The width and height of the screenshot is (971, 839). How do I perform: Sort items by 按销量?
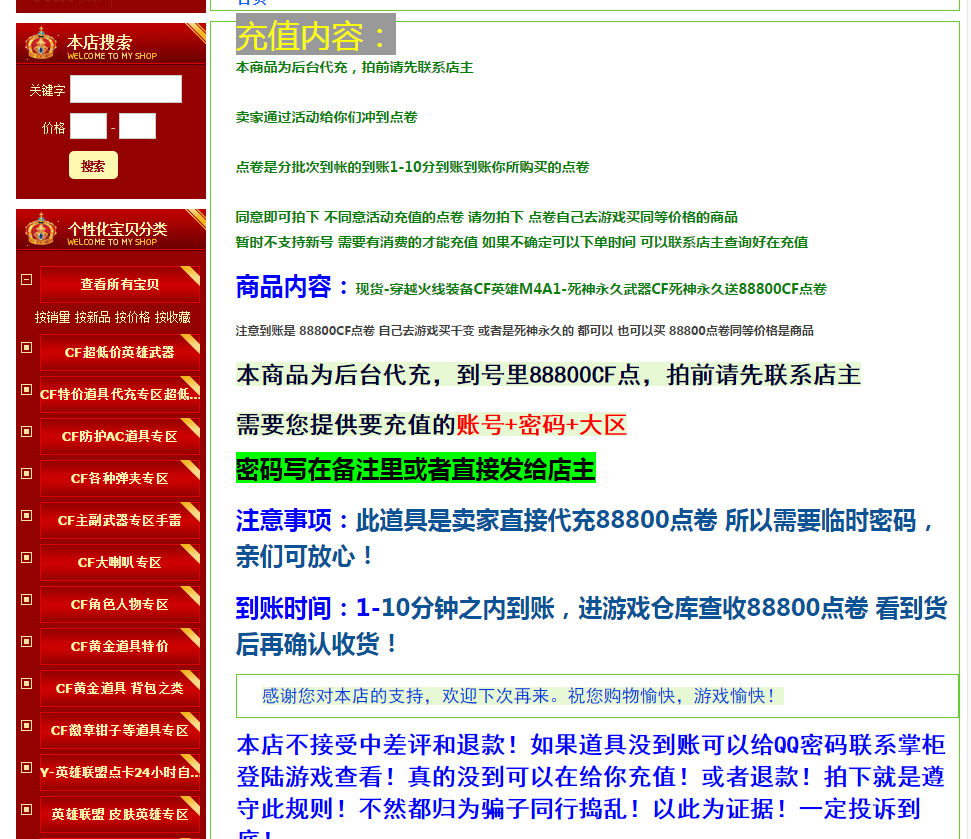52,317
